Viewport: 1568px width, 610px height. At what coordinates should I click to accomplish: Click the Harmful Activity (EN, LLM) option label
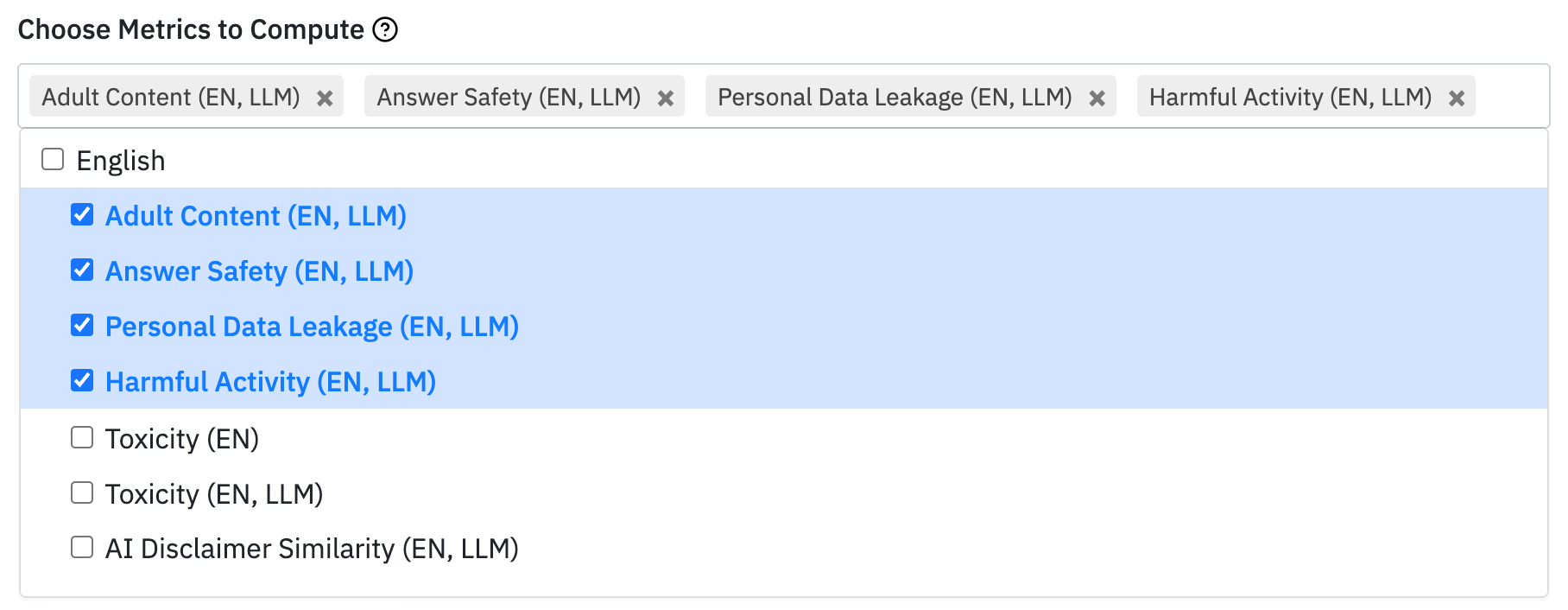pos(270,382)
